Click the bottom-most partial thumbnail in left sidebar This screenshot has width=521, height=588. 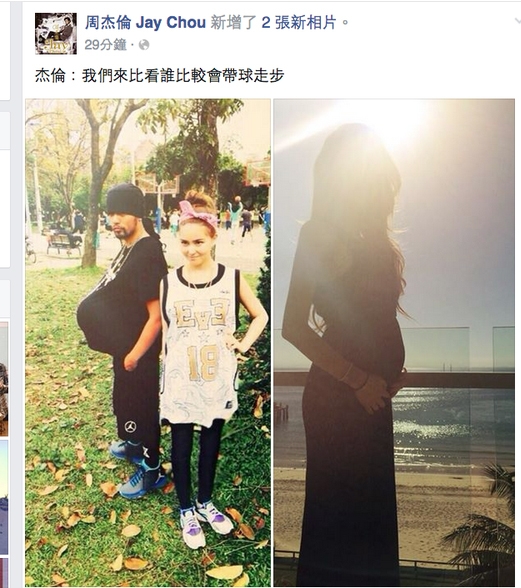pos(4,573)
